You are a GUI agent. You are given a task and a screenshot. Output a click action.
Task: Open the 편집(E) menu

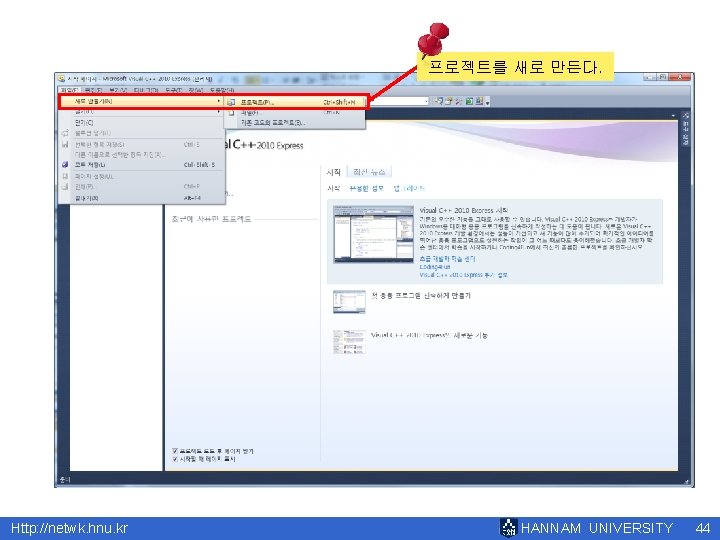pos(94,90)
